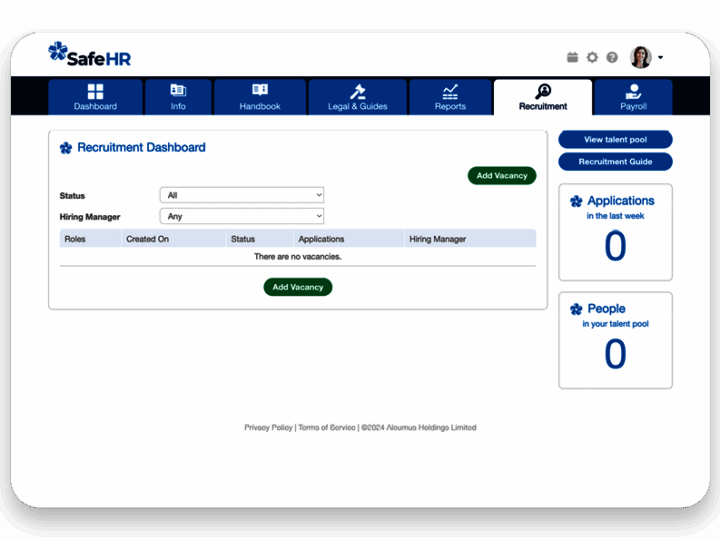Open the Terms of Service link
The image size is (720, 540).
(x=327, y=428)
